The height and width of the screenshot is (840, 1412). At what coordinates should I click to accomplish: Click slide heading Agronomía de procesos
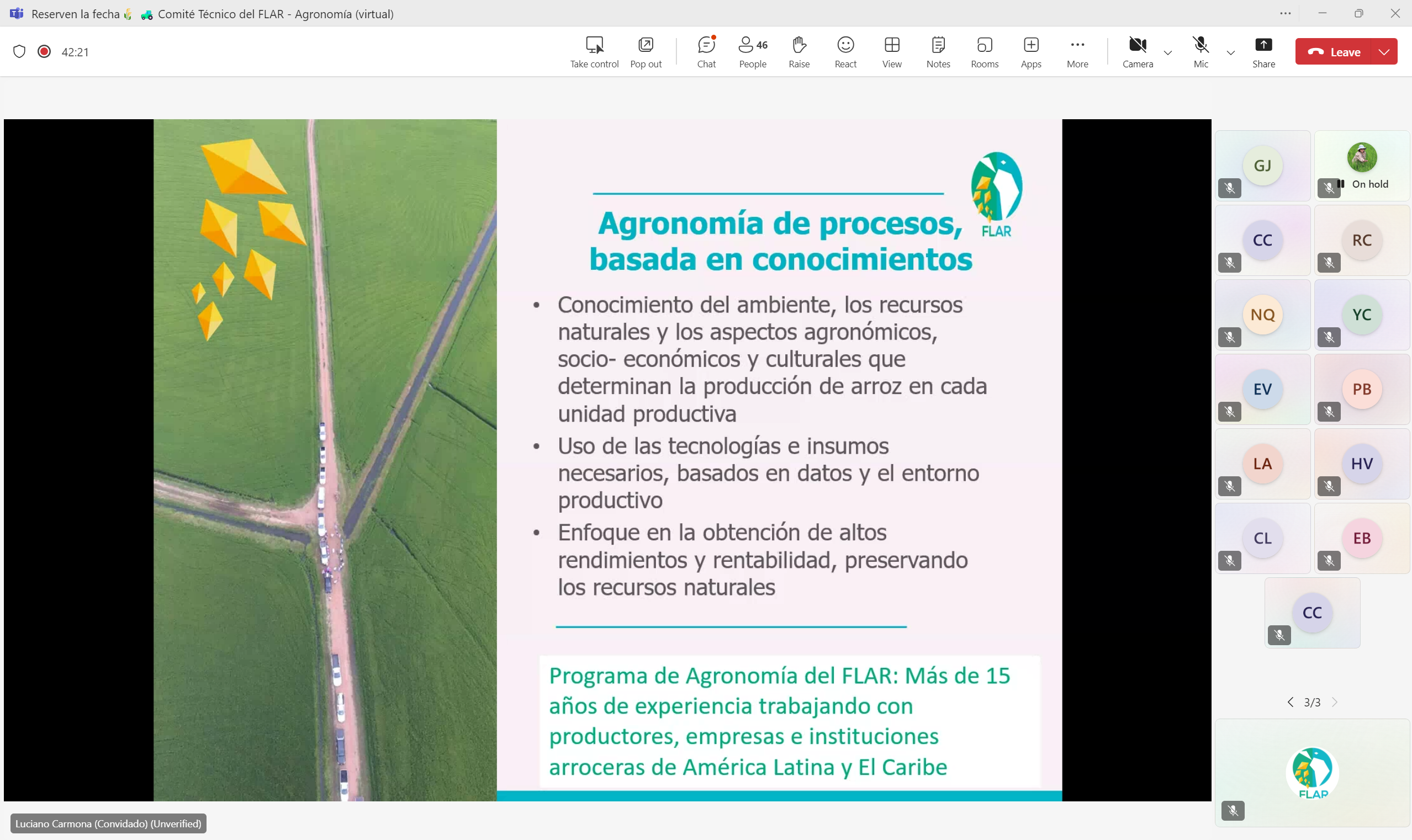(x=780, y=241)
